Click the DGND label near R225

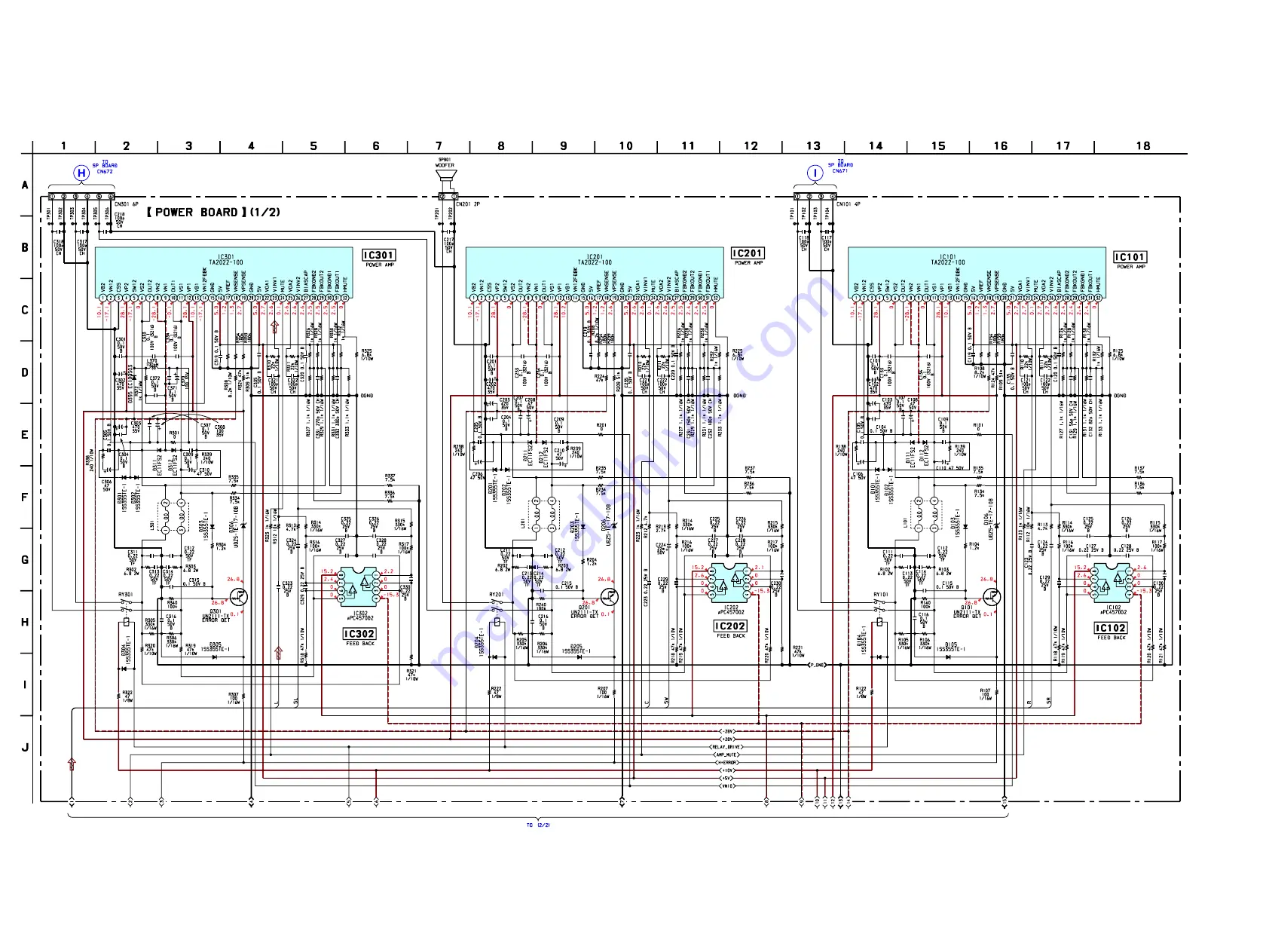click(x=740, y=396)
